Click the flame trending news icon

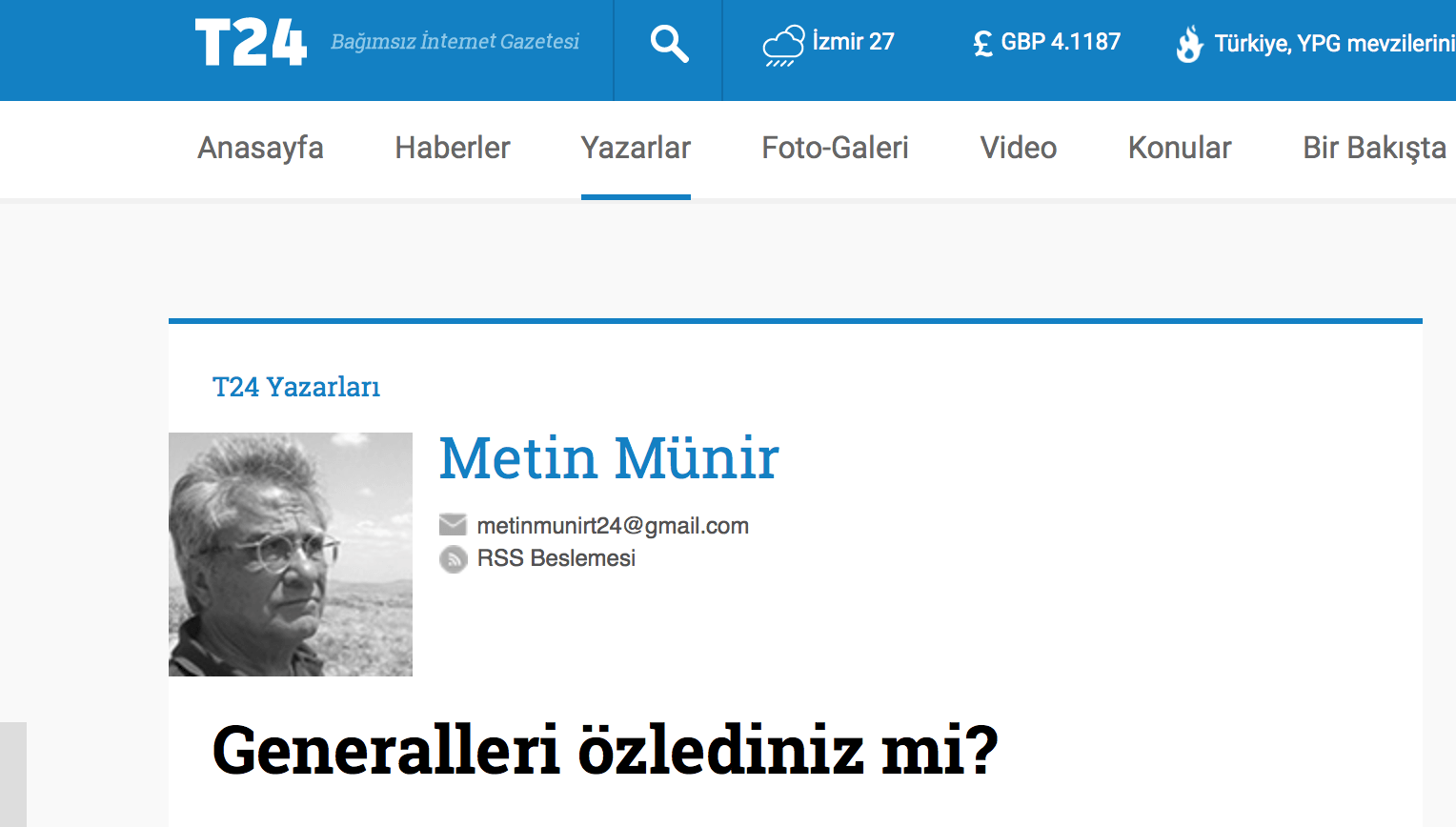[1189, 44]
